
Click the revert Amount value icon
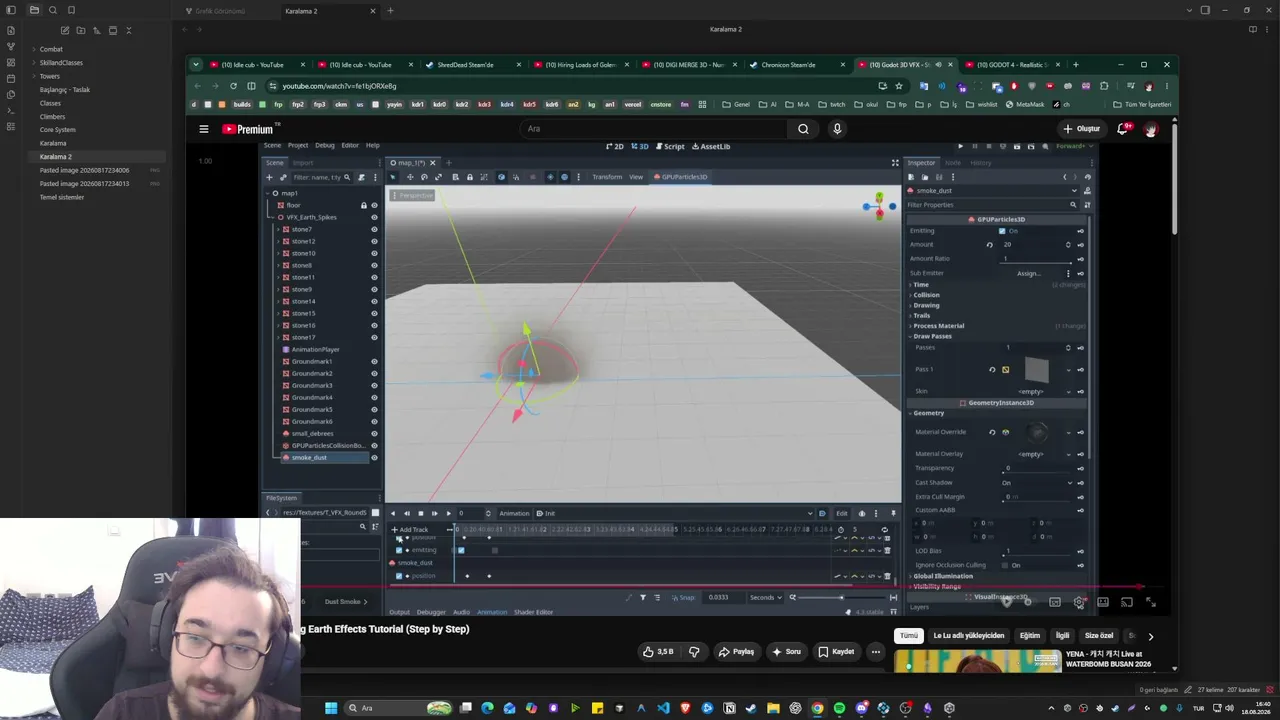[990, 245]
